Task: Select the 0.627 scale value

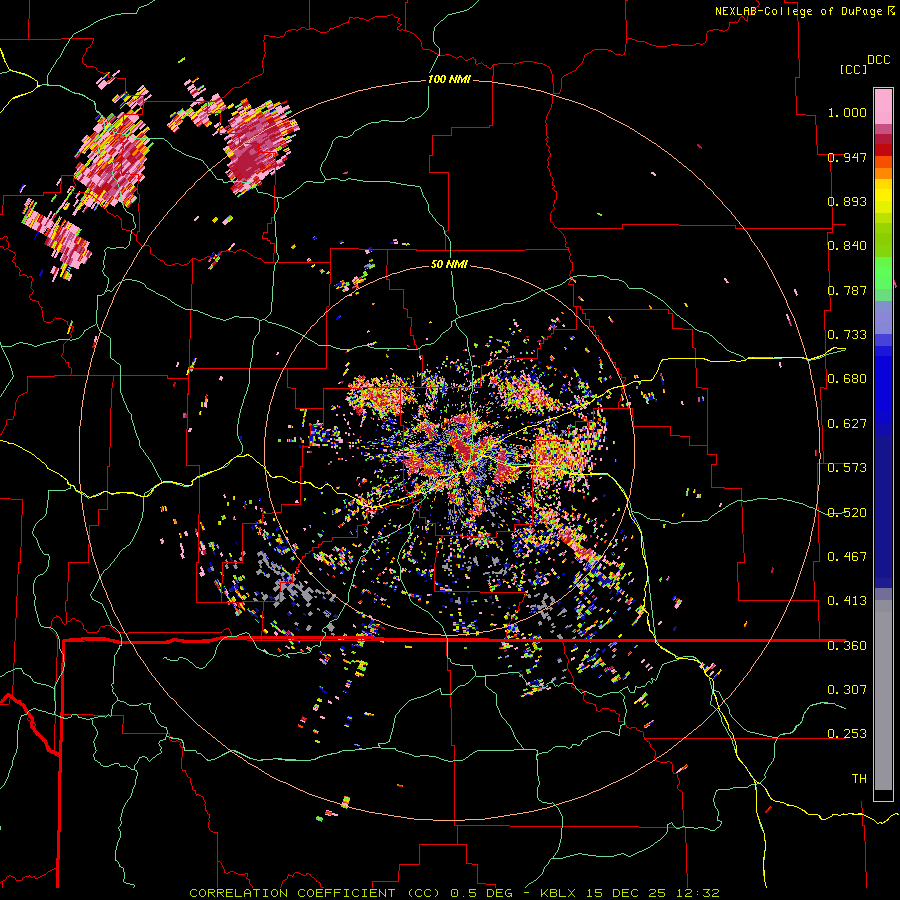Action: click(847, 424)
